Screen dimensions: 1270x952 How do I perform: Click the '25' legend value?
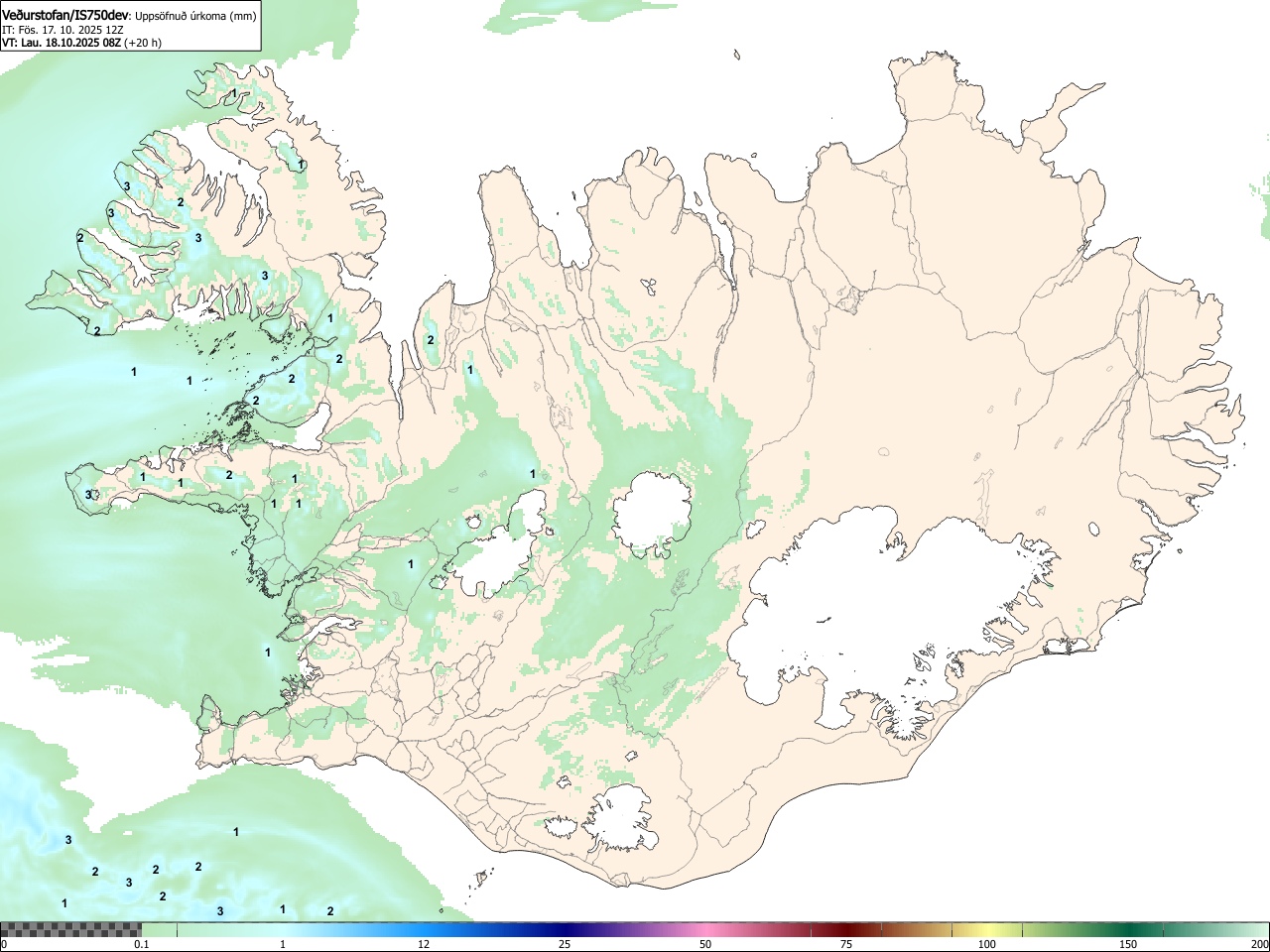point(564,944)
